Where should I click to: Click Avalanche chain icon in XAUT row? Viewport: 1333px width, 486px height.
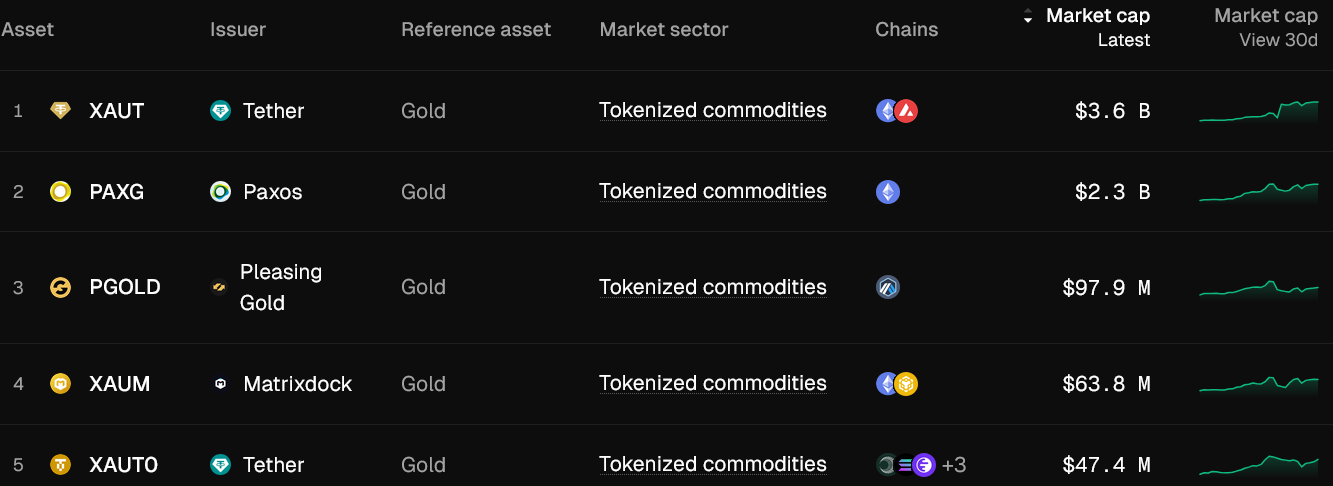[907, 111]
